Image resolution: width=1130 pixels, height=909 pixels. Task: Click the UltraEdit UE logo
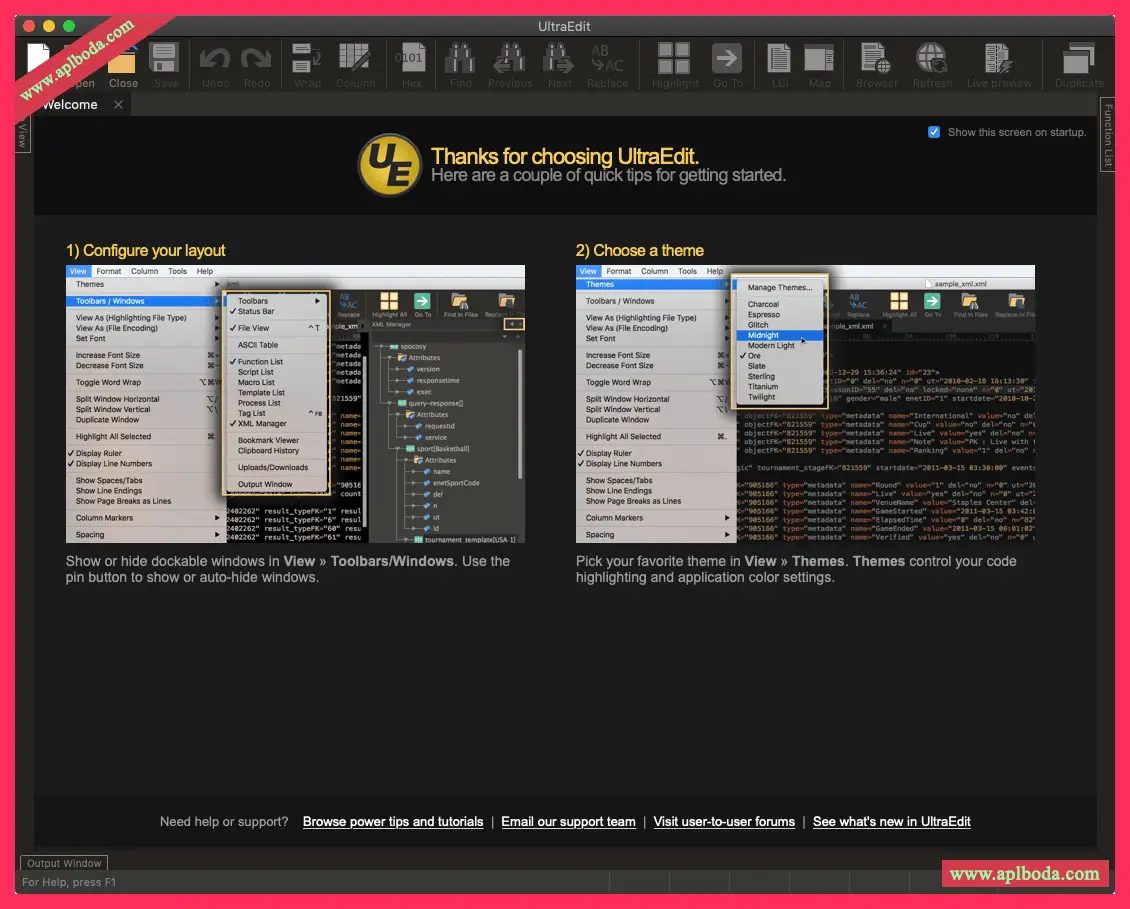(389, 165)
